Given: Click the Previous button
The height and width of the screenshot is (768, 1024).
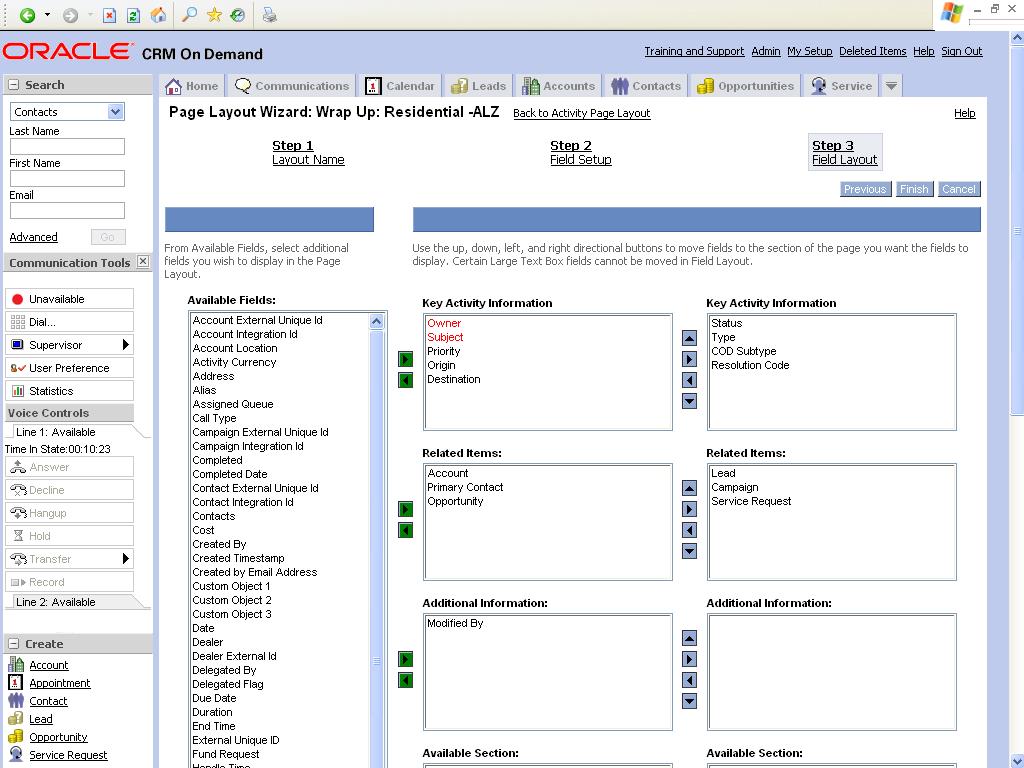Looking at the screenshot, I should pyautogui.click(x=865, y=189).
